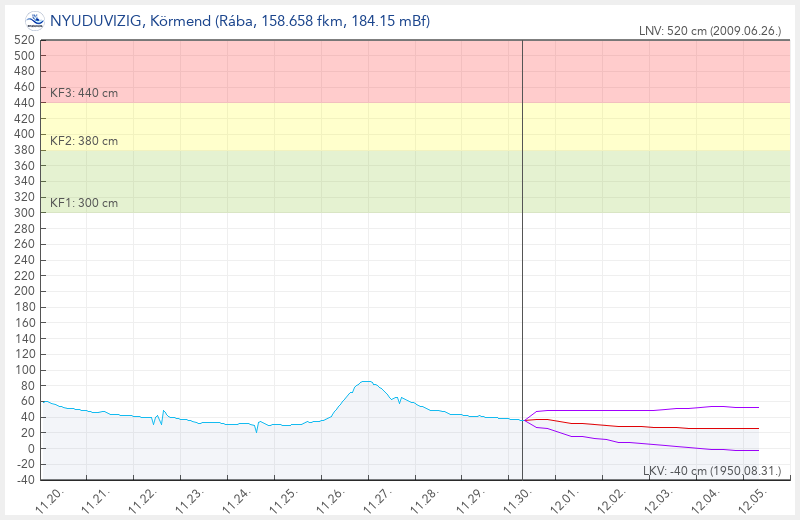Click the KF3: 440 cm threshold label
The width and height of the screenshot is (800, 520).
coord(84,93)
